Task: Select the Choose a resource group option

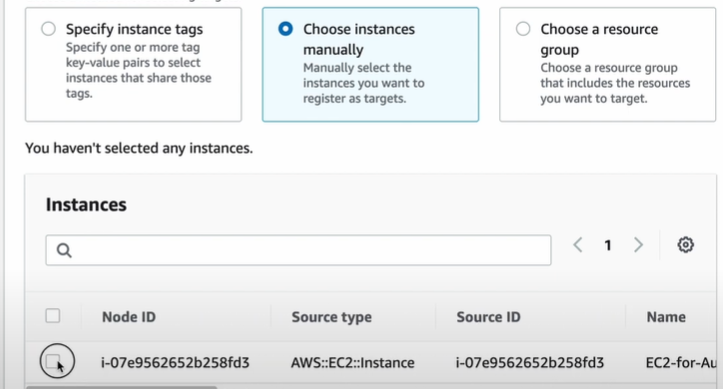Action: click(523, 29)
